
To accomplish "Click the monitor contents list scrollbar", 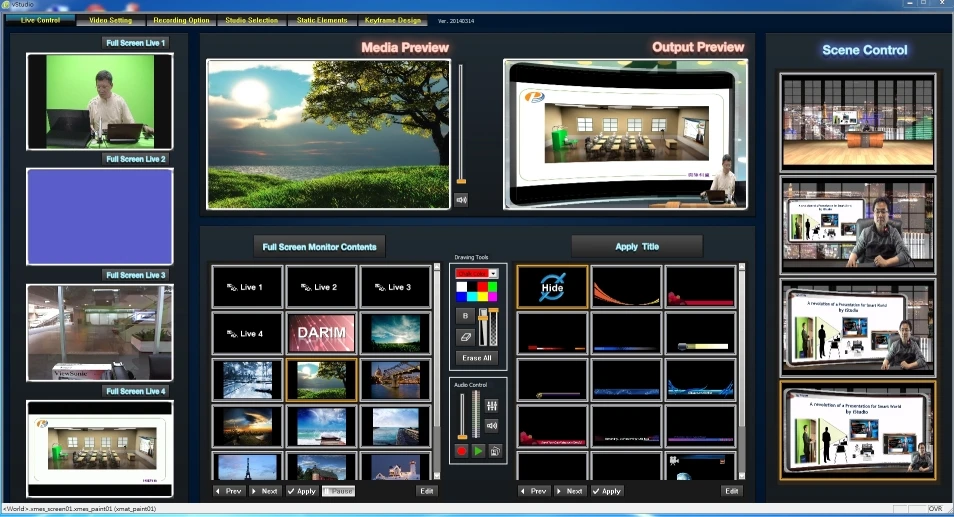I will 436,371.
